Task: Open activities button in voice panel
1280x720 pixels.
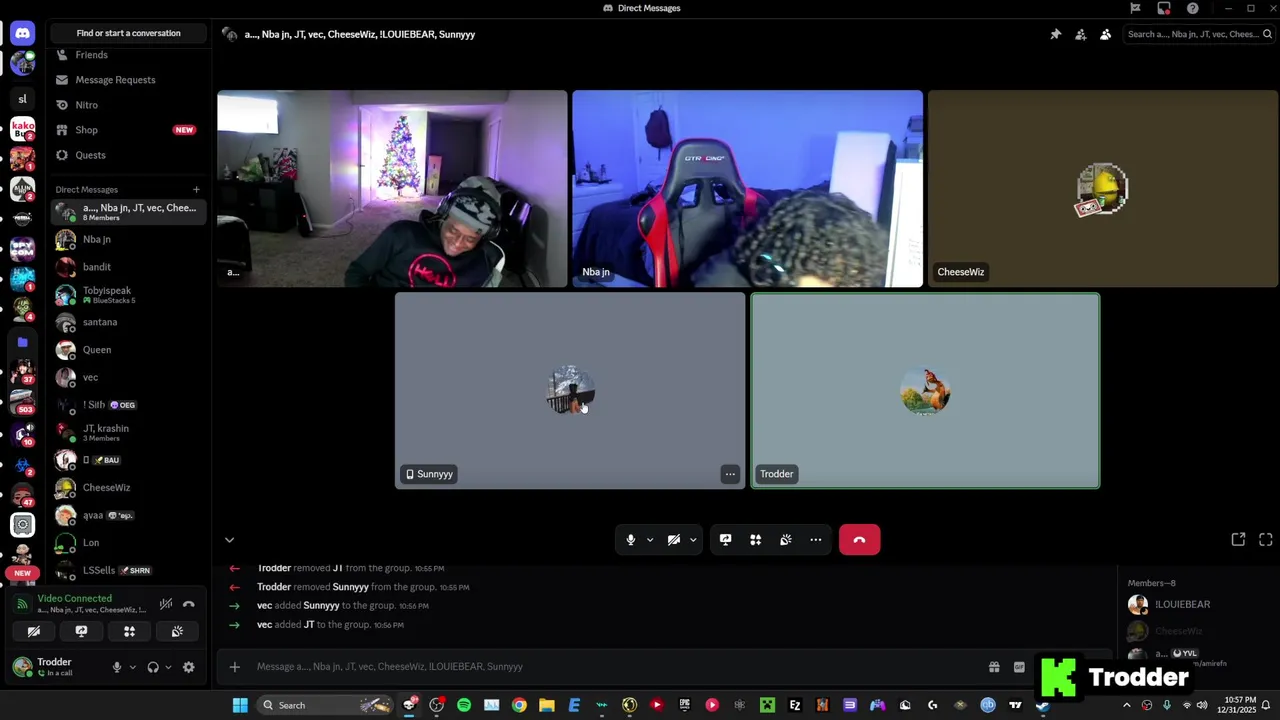Action: tap(129, 631)
